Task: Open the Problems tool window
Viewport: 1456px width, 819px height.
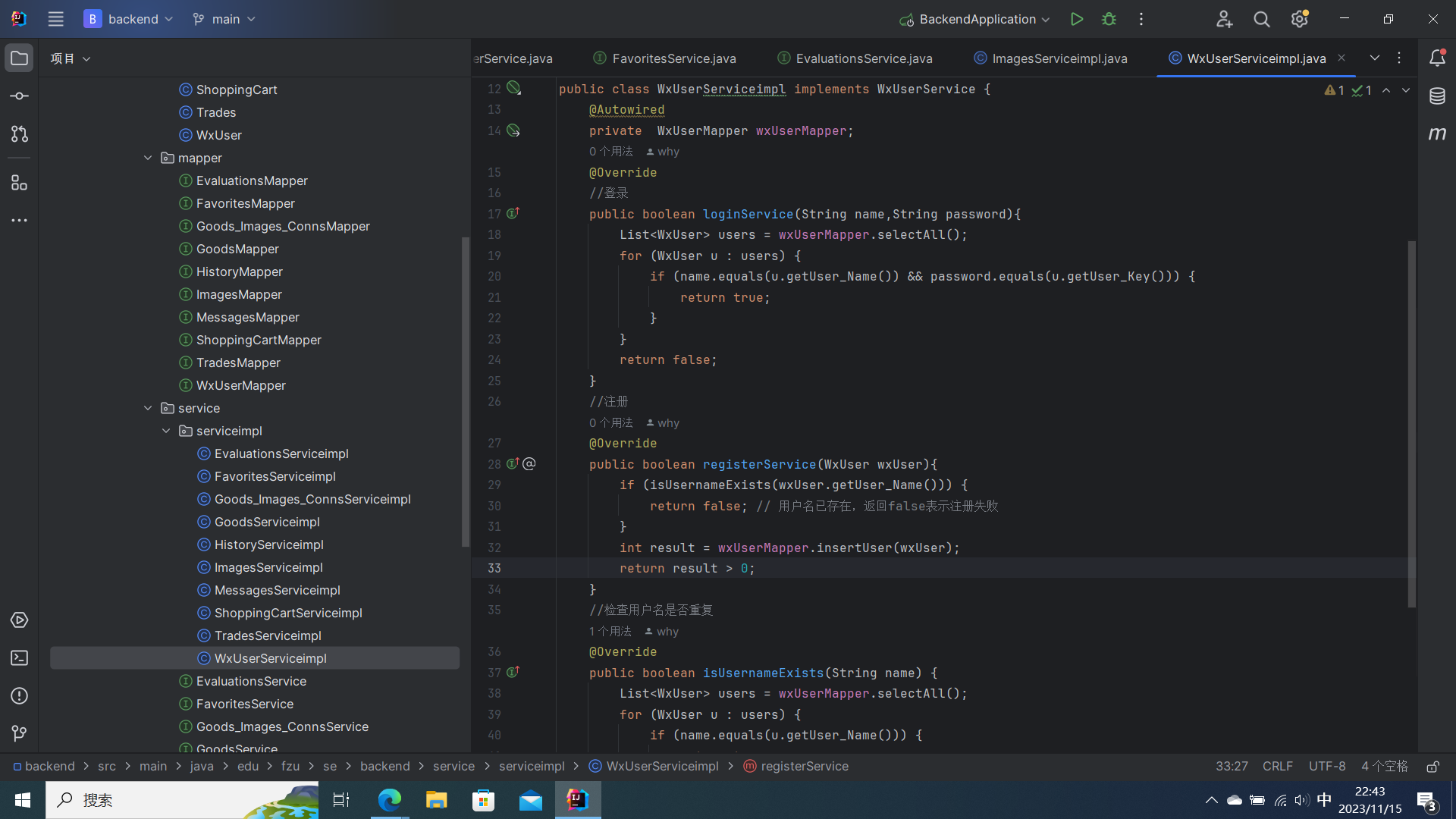Action: click(x=19, y=696)
